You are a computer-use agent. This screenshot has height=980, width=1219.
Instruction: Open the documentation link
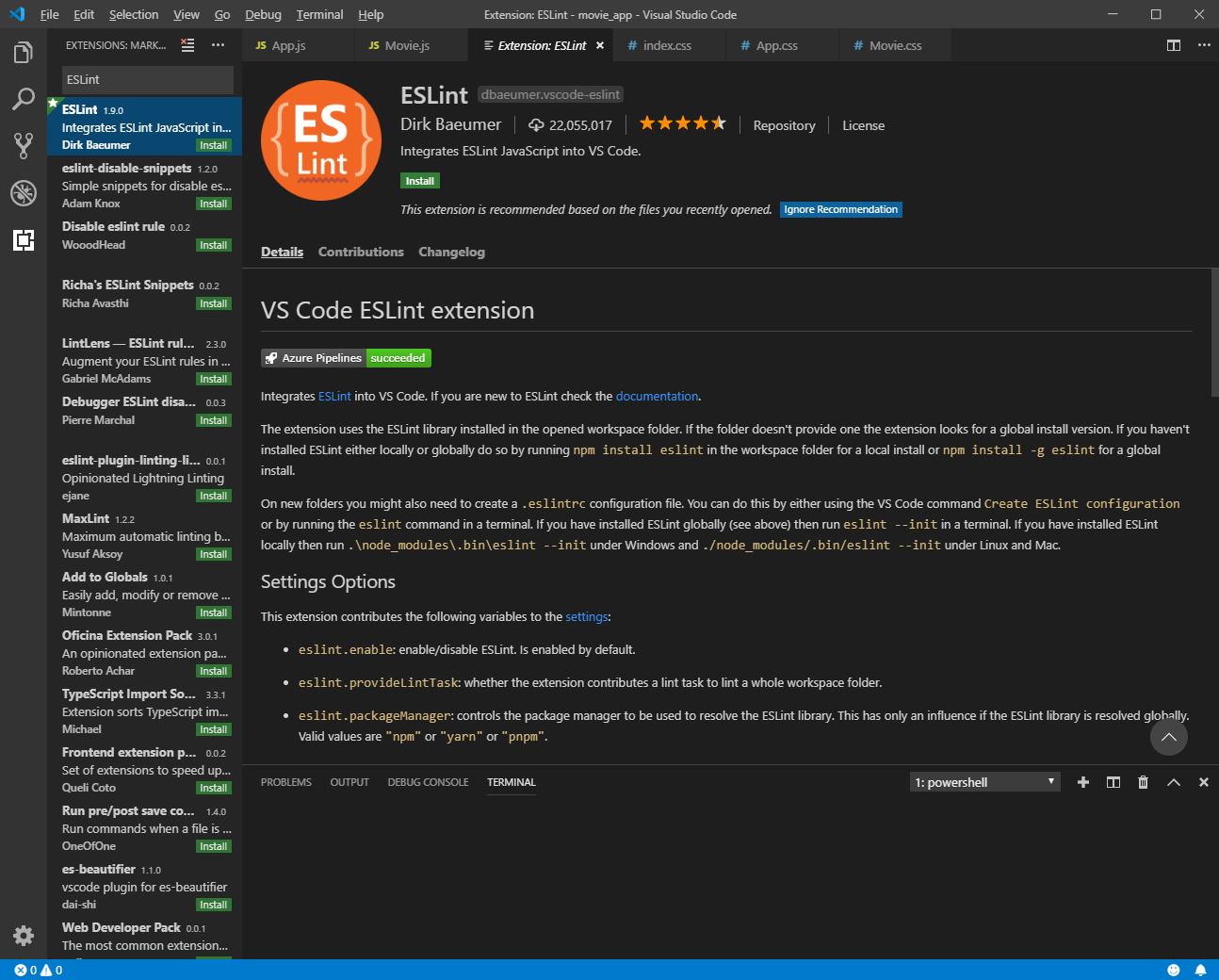pos(657,396)
